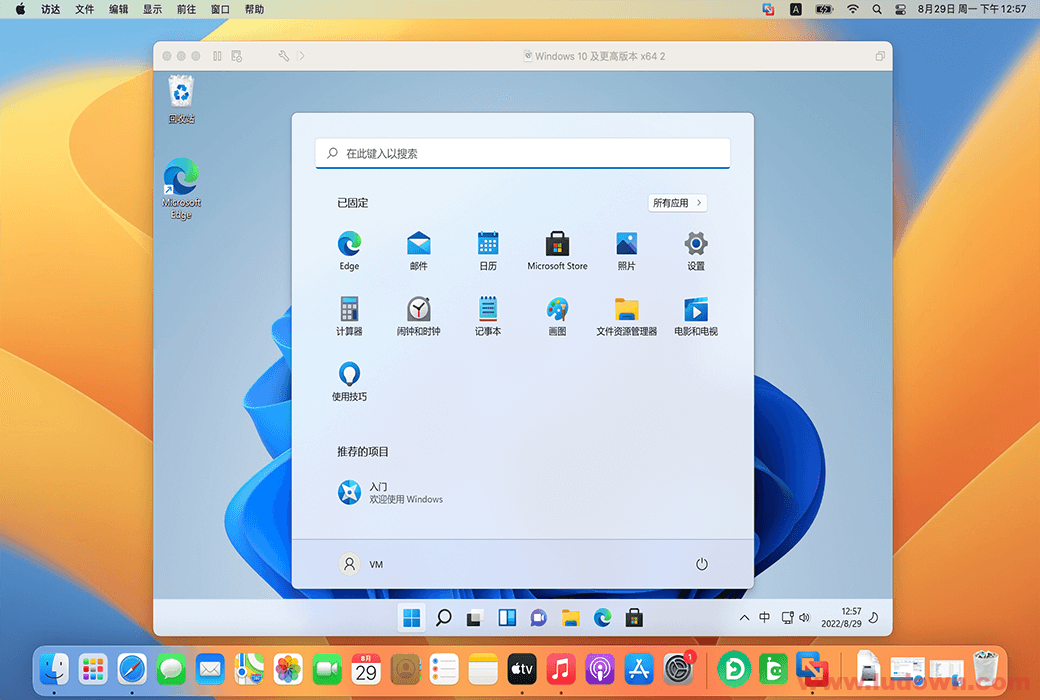Open Windows notification moon icon

[874, 618]
